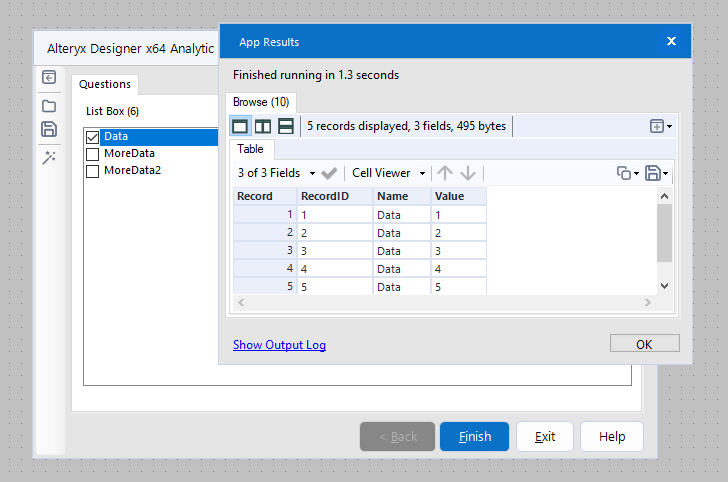Click the checkmark apply fields icon
This screenshot has height=482, width=728.
(x=329, y=173)
